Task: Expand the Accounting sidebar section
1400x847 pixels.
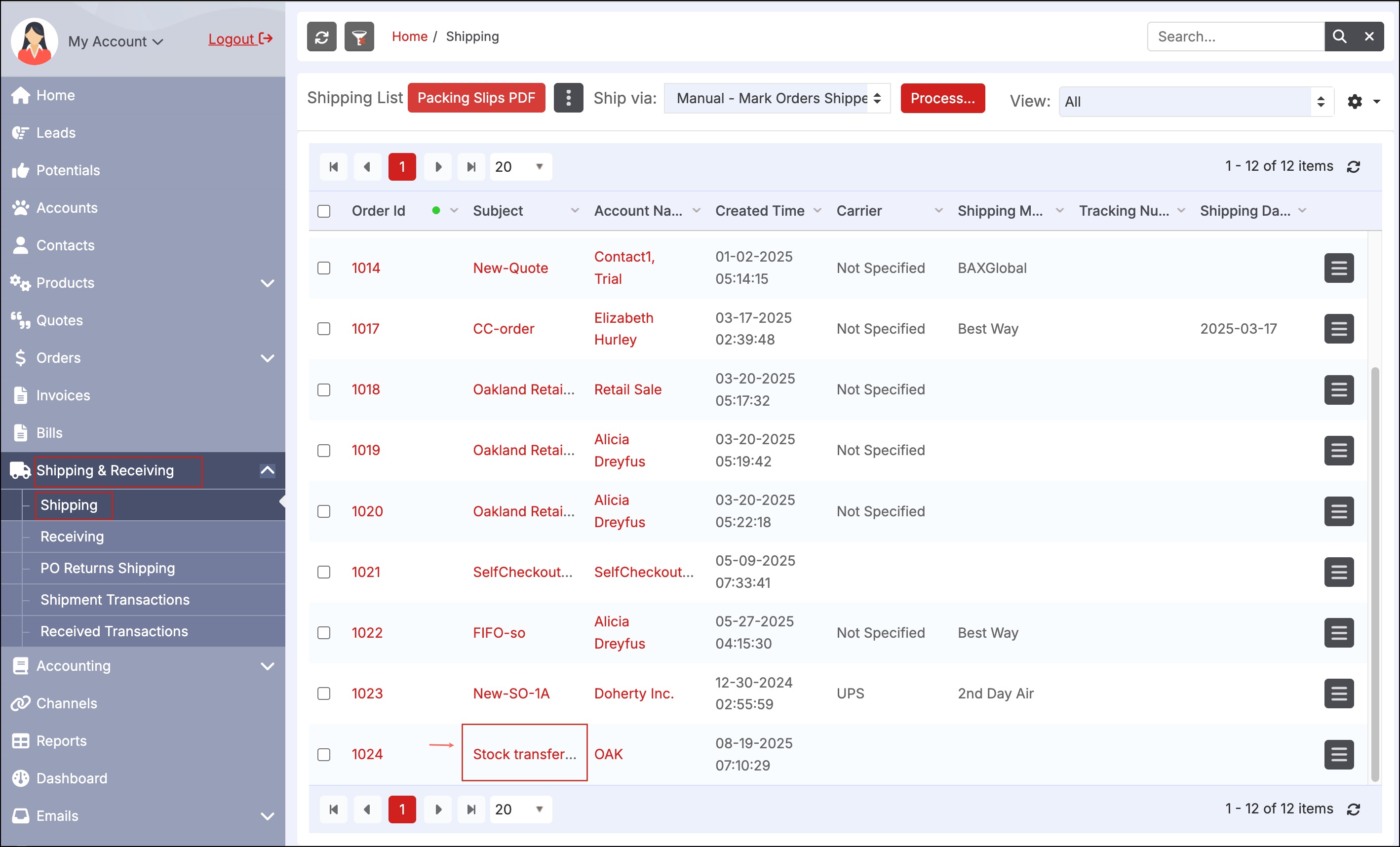Action: pos(267,666)
